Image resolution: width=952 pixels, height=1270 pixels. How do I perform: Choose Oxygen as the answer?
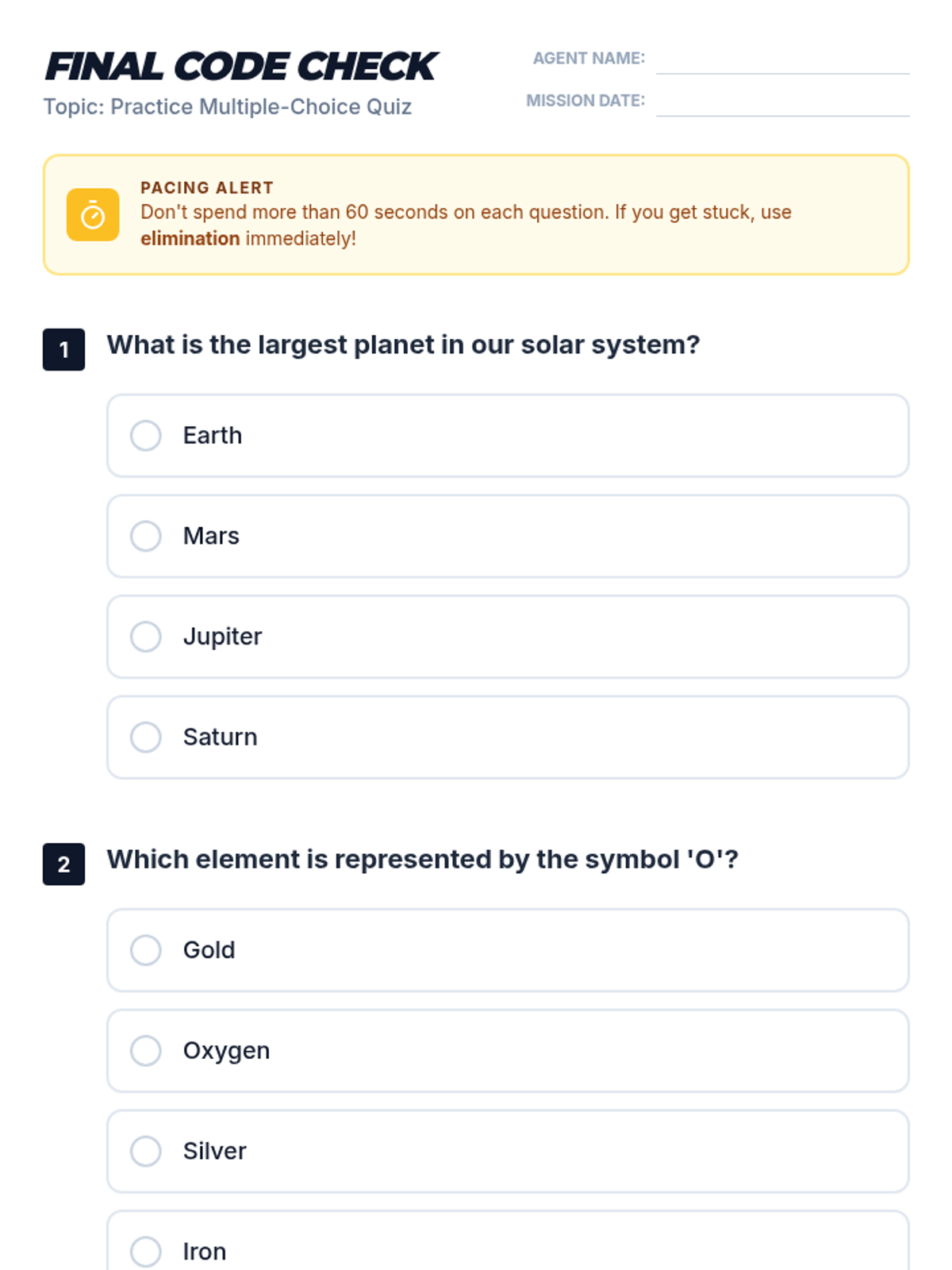(146, 1050)
